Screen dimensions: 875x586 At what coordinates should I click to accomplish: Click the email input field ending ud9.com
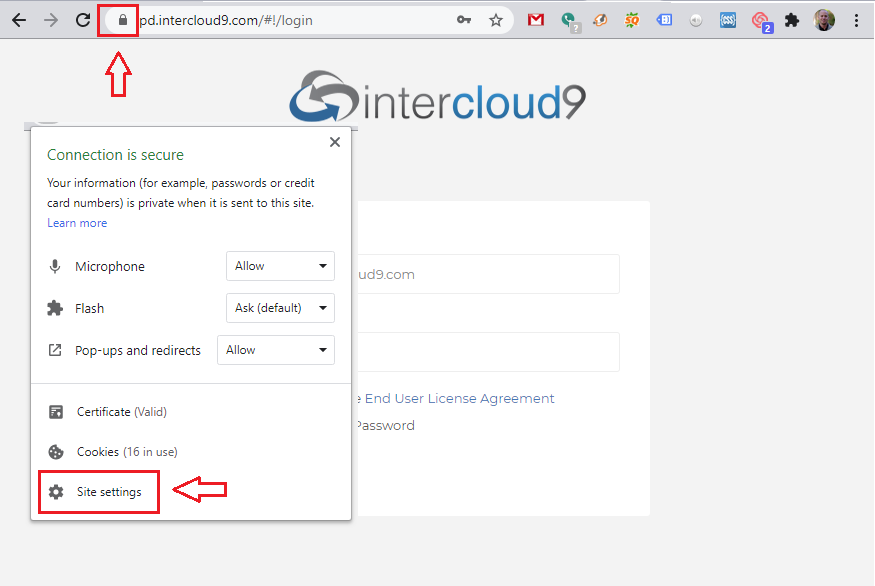click(x=488, y=274)
